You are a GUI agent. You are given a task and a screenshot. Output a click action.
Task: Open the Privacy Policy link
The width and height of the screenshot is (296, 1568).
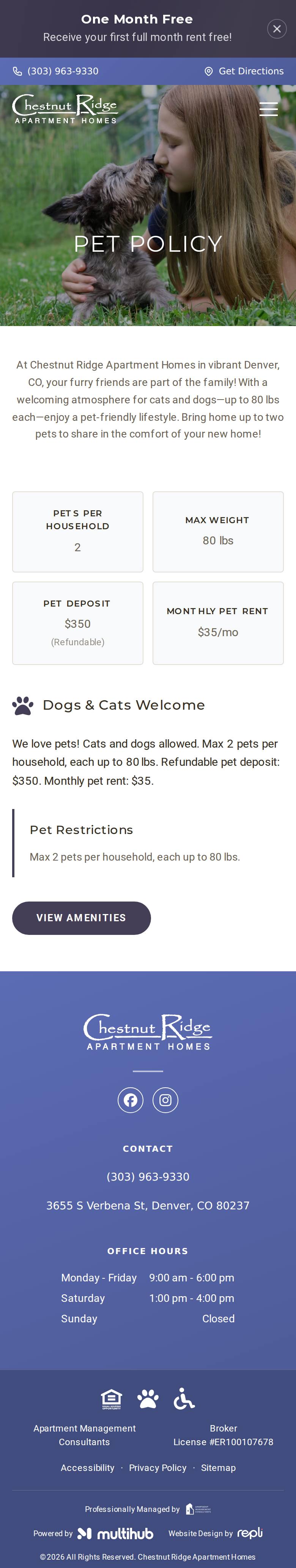[x=158, y=1468]
